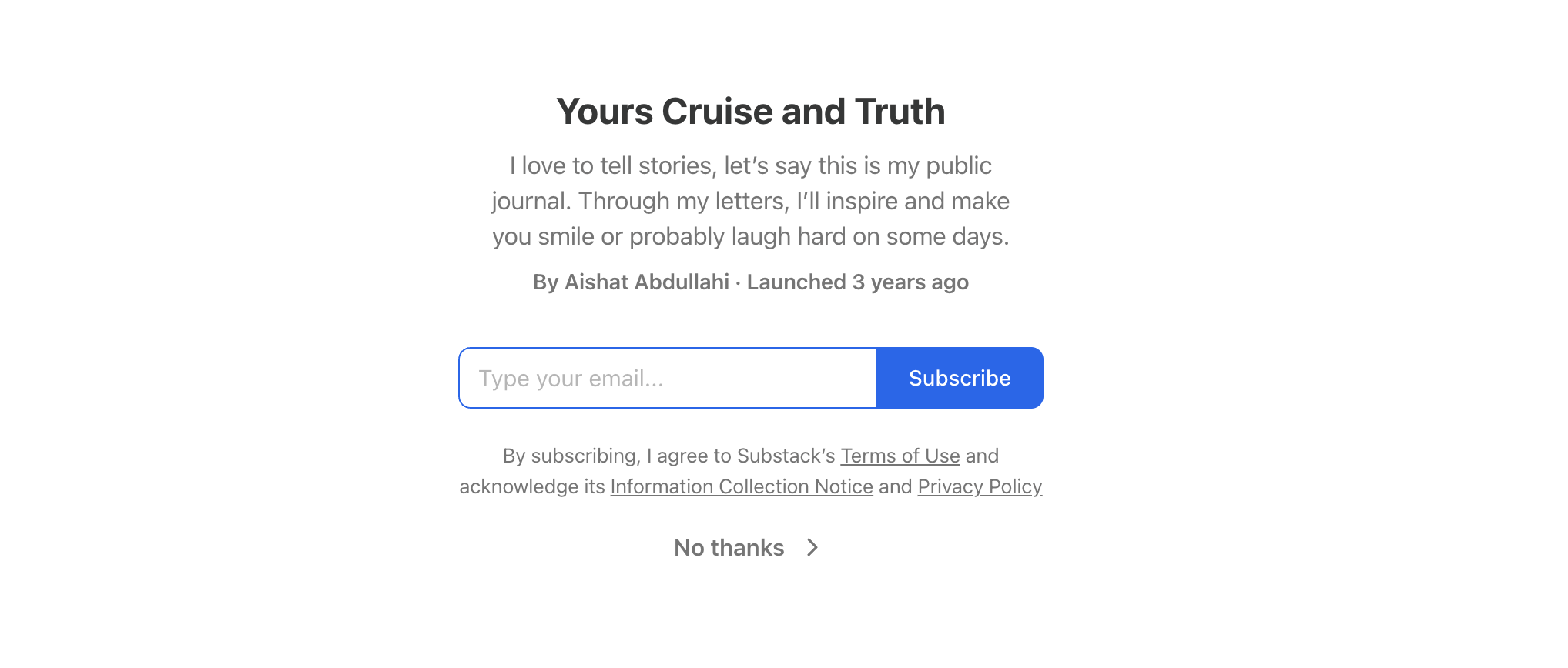
Task: Click 'acknowledge its' text in disclaimer
Action: (x=532, y=486)
